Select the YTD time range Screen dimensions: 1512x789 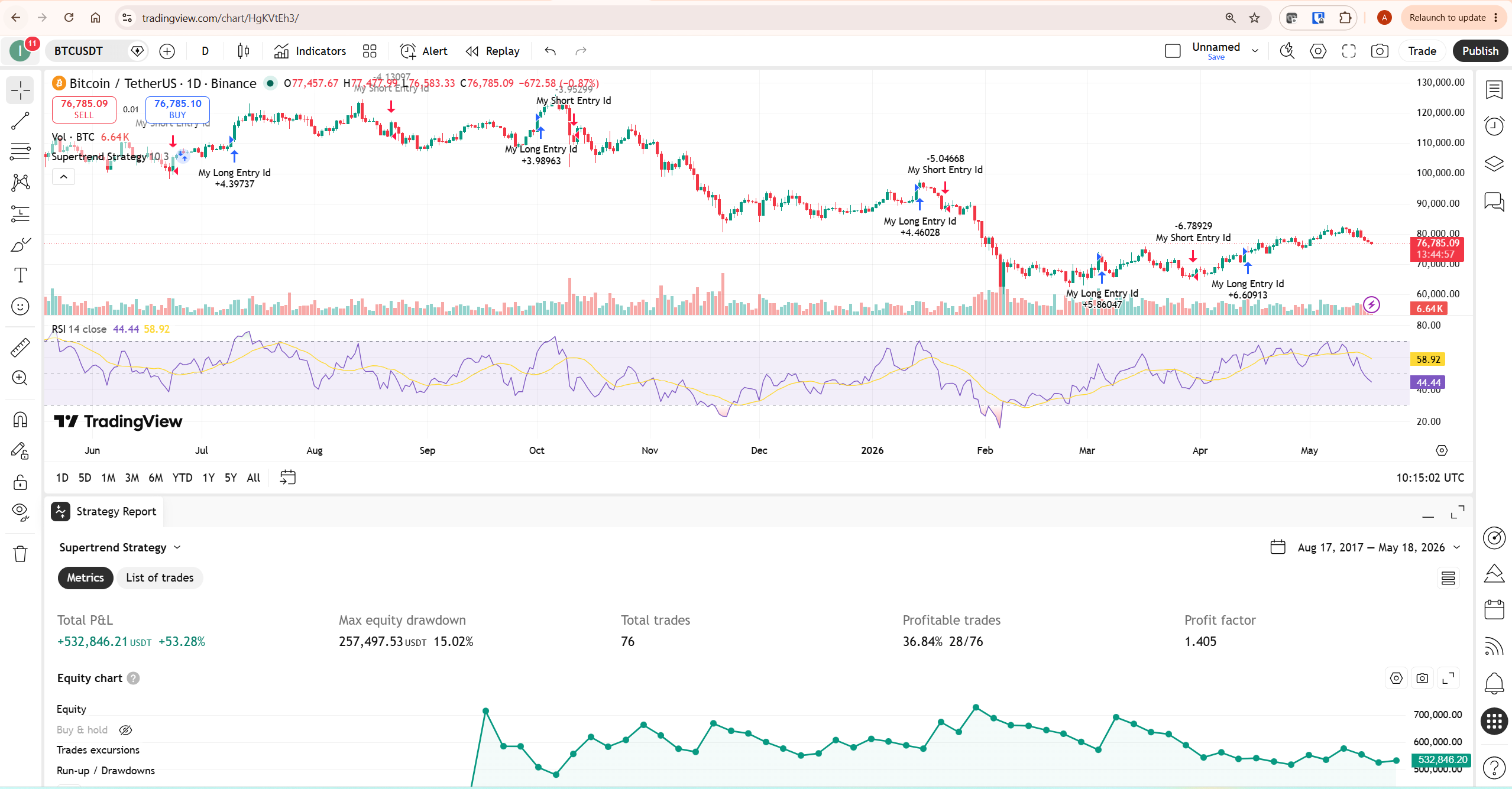[182, 478]
